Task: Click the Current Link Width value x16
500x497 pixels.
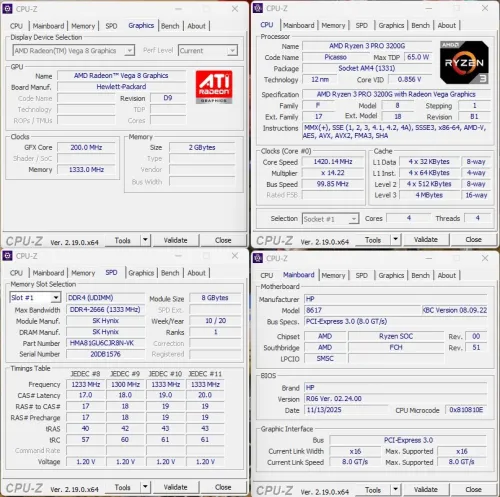Action: click(x=355, y=451)
